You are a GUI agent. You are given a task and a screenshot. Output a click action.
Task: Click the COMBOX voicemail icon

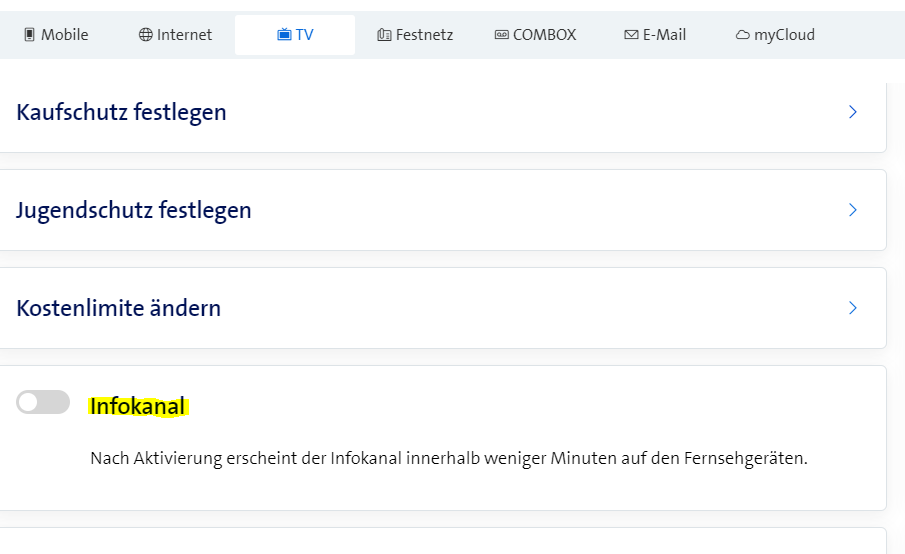tap(501, 35)
